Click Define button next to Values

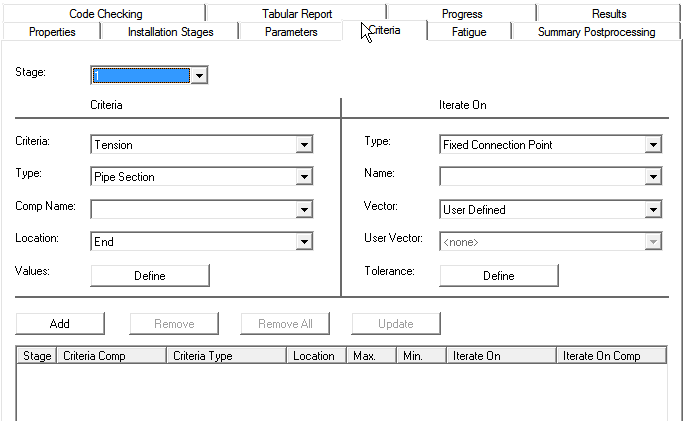tap(150, 275)
